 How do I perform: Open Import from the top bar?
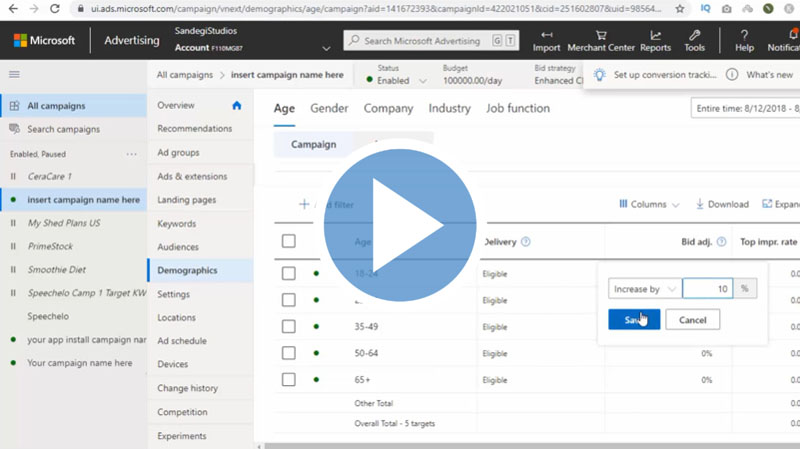546,41
